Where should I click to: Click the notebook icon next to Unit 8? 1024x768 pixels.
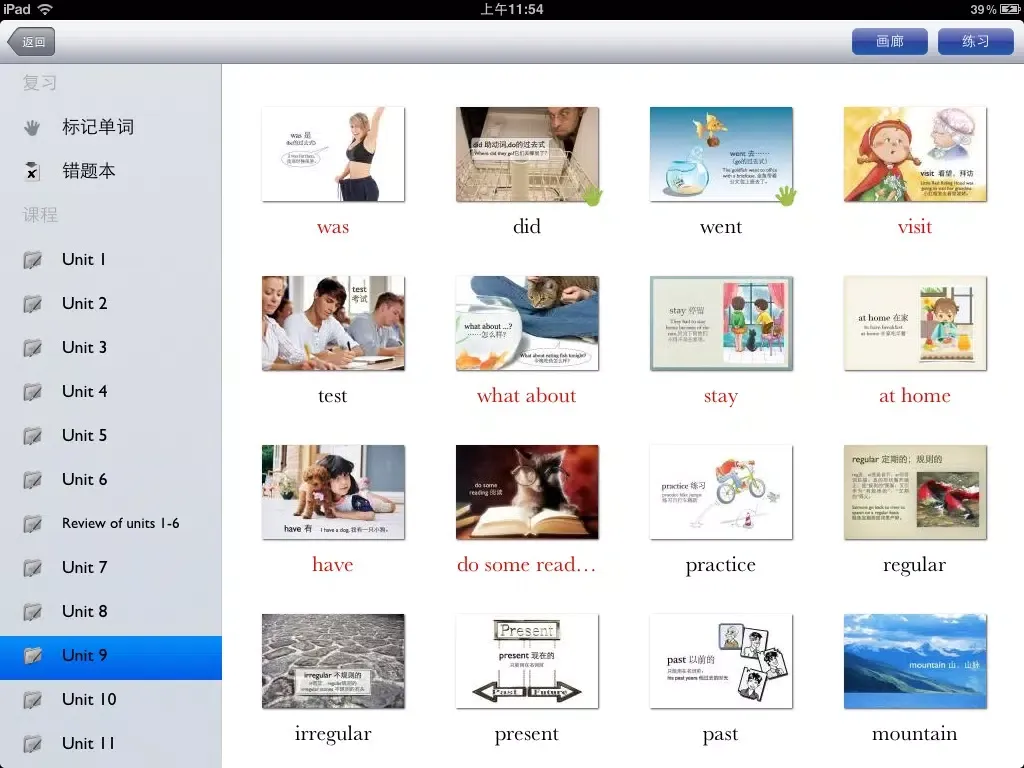point(32,612)
